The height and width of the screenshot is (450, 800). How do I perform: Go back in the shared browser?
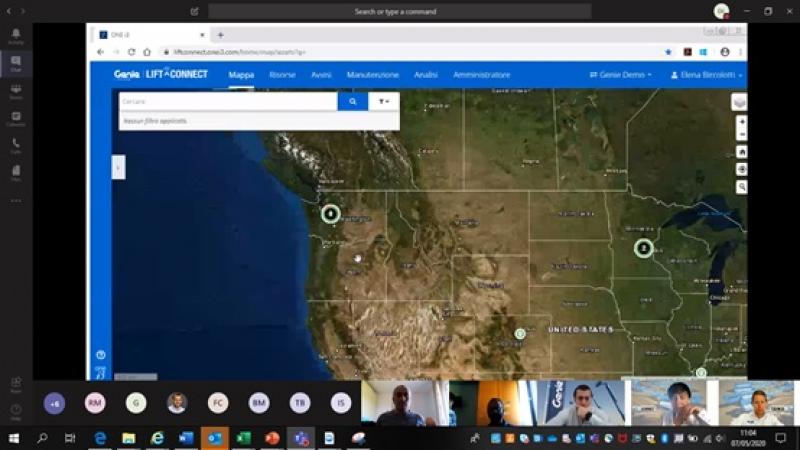tap(101, 52)
